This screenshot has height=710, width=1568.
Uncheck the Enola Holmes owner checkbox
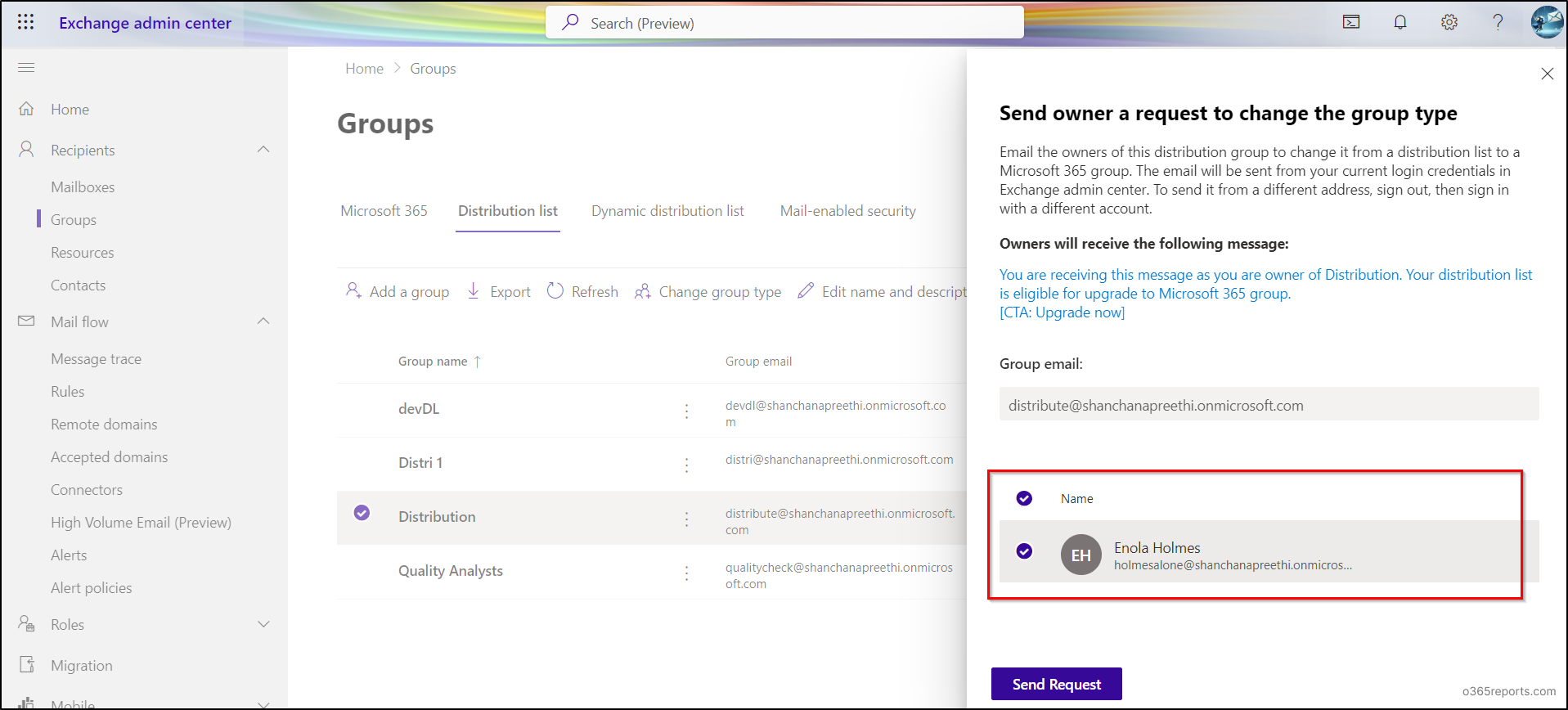pyautogui.click(x=1024, y=551)
